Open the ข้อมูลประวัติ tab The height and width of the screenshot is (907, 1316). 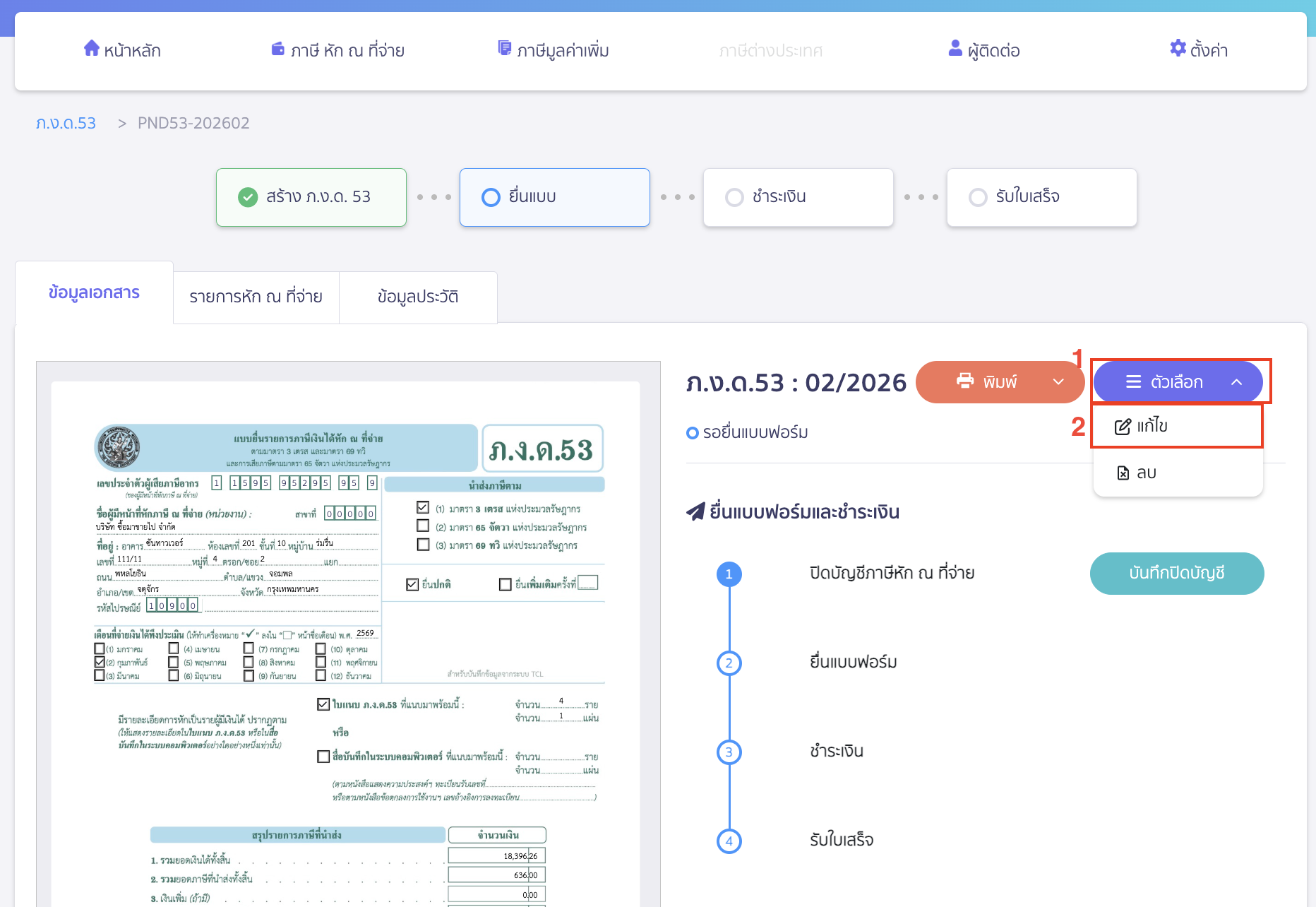(418, 297)
